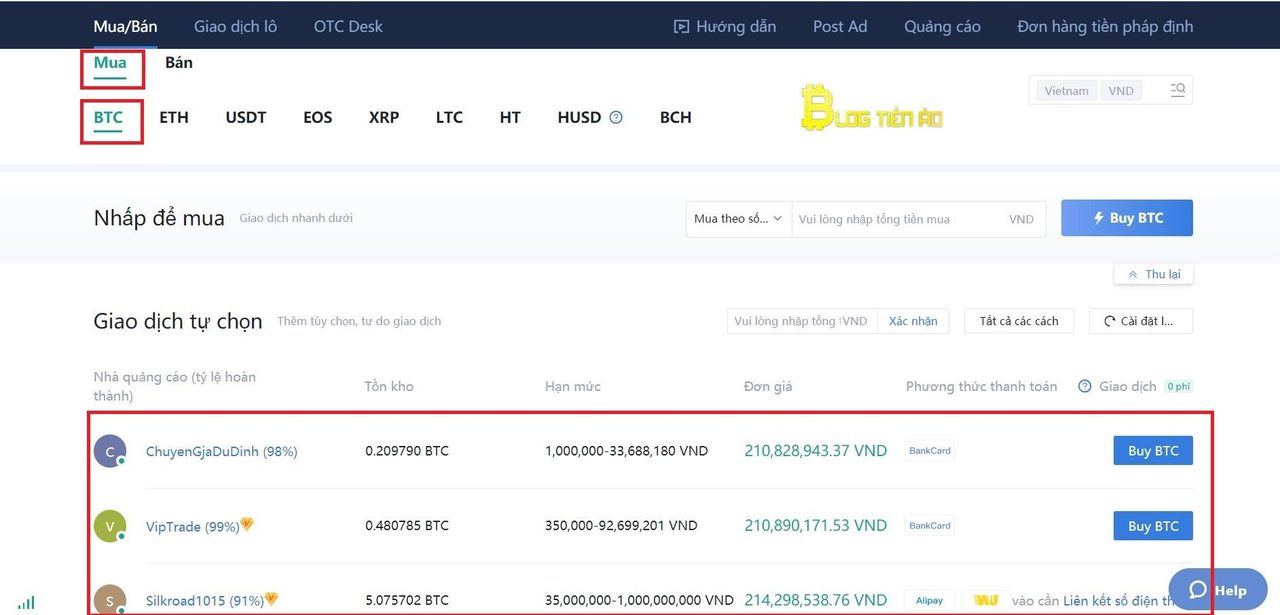
Task: Collapse the quick buy panel with Thu lại
Action: 1154,274
